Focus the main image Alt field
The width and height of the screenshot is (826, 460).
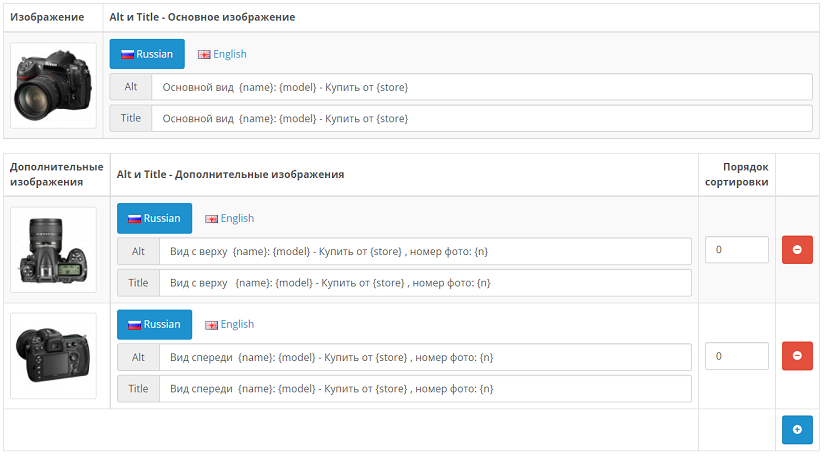(x=481, y=87)
